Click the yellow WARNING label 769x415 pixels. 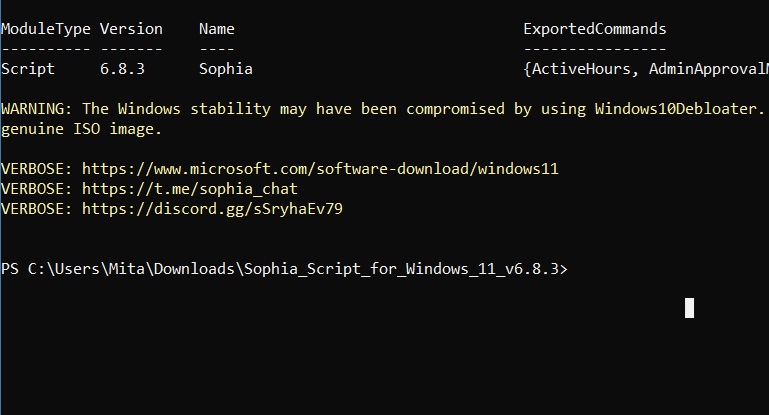click(x=36, y=109)
